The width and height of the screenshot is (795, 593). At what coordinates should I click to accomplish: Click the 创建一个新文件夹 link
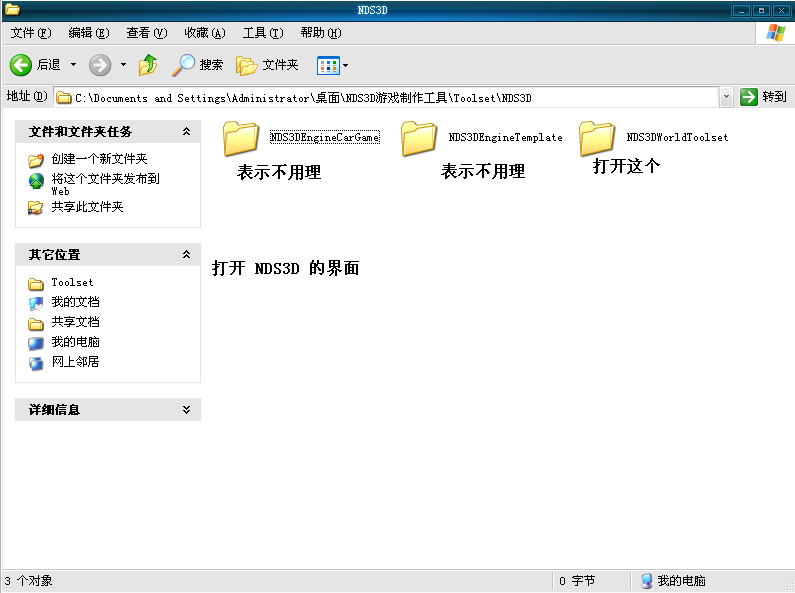point(99,159)
